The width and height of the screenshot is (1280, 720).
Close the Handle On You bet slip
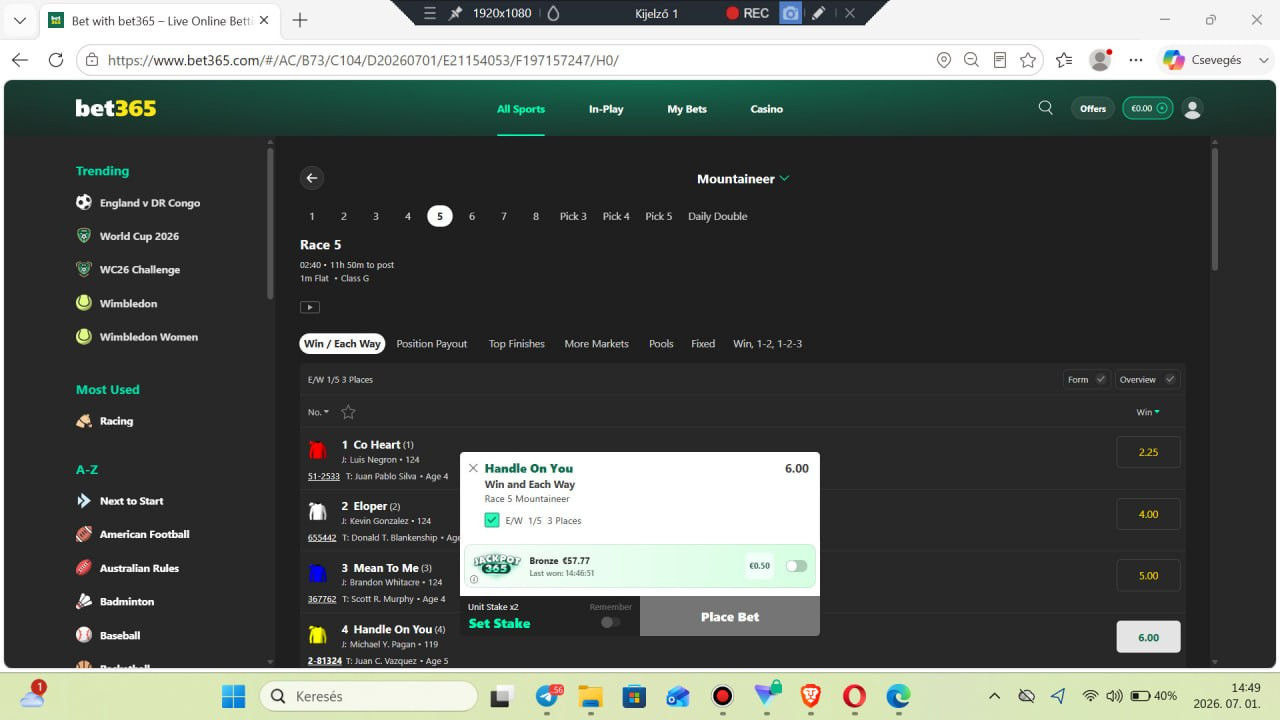point(473,468)
